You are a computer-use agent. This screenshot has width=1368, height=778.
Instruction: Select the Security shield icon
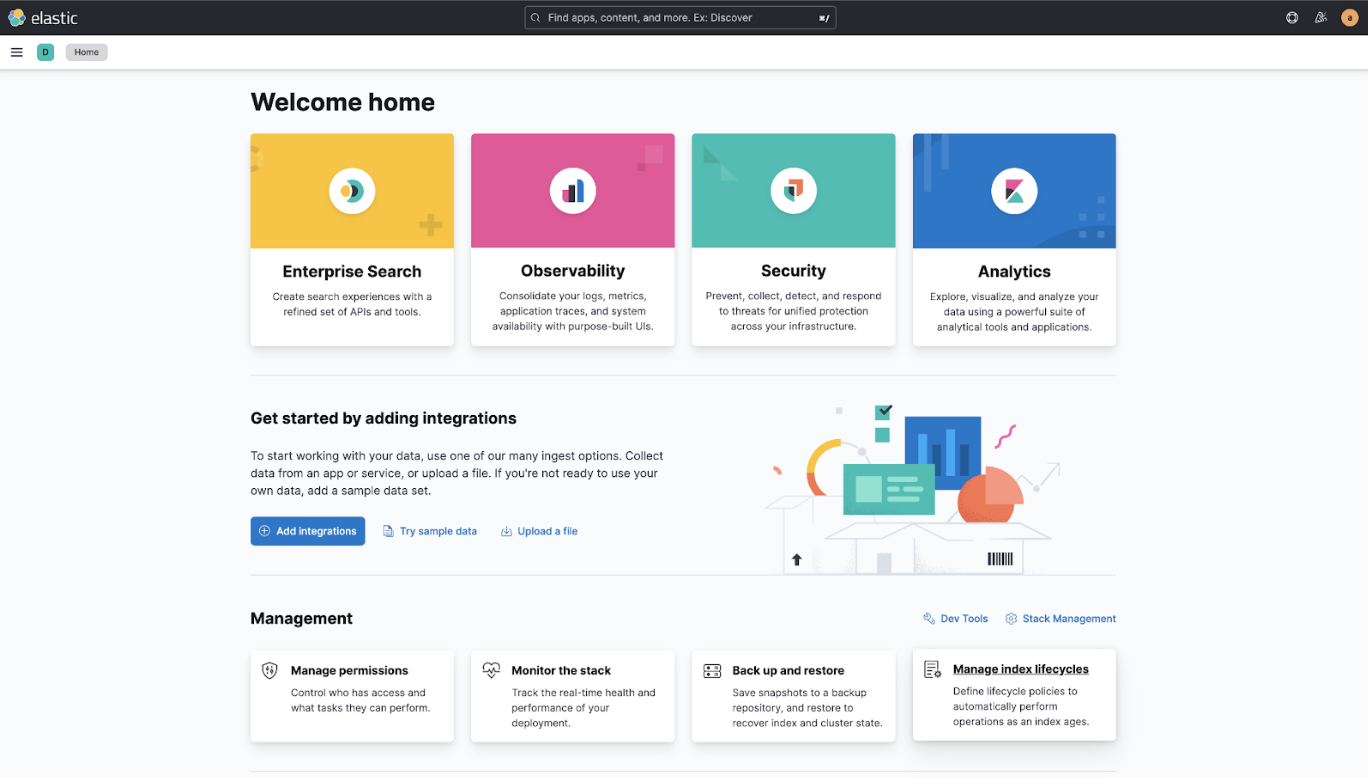(x=793, y=190)
